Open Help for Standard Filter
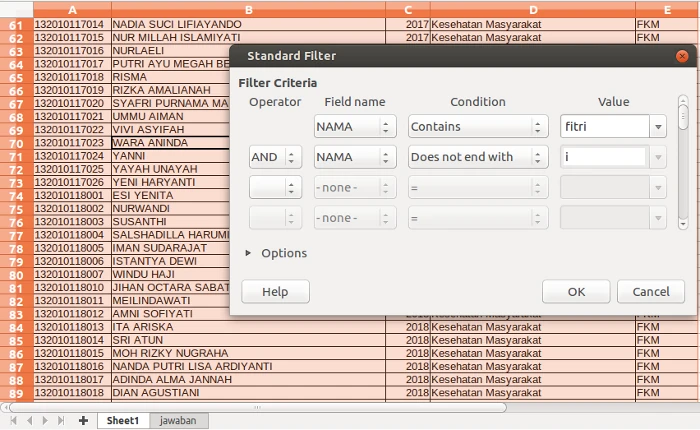 point(275,292)
